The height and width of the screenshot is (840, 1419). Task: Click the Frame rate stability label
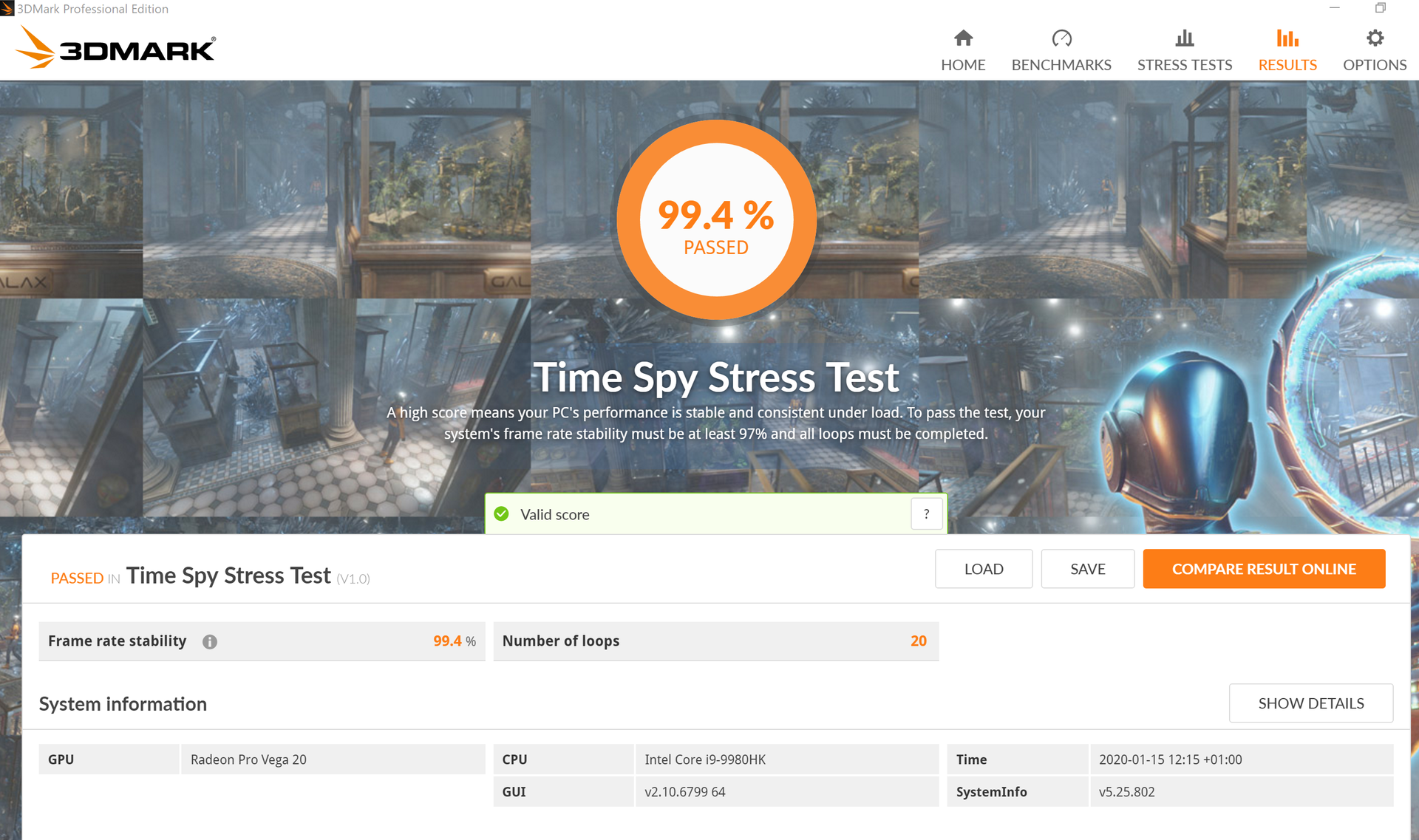coord(117,641)
